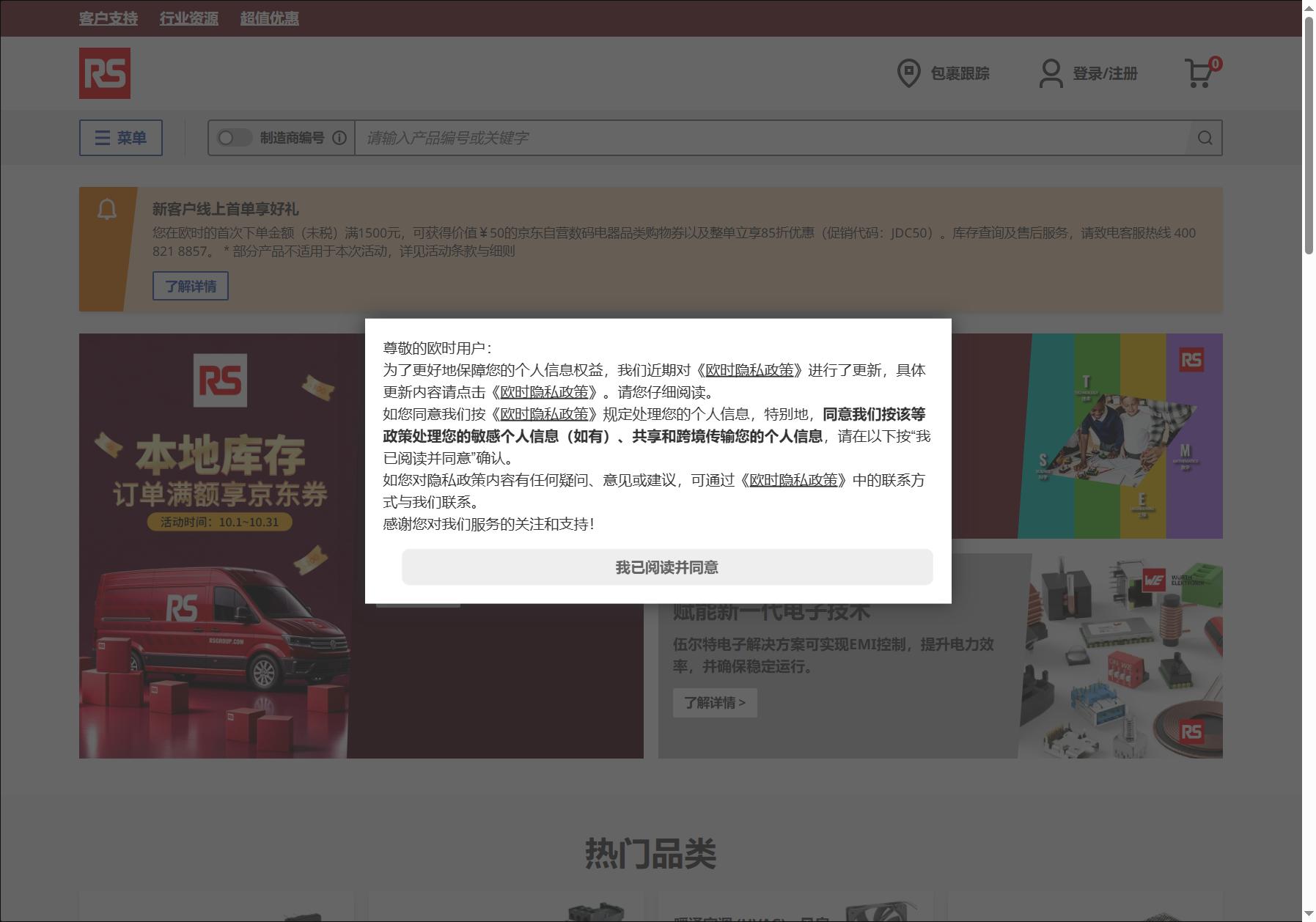This screenshot has height=922, width=1316.
Task: Focus the product keyword search field
Action: [771, 138]
